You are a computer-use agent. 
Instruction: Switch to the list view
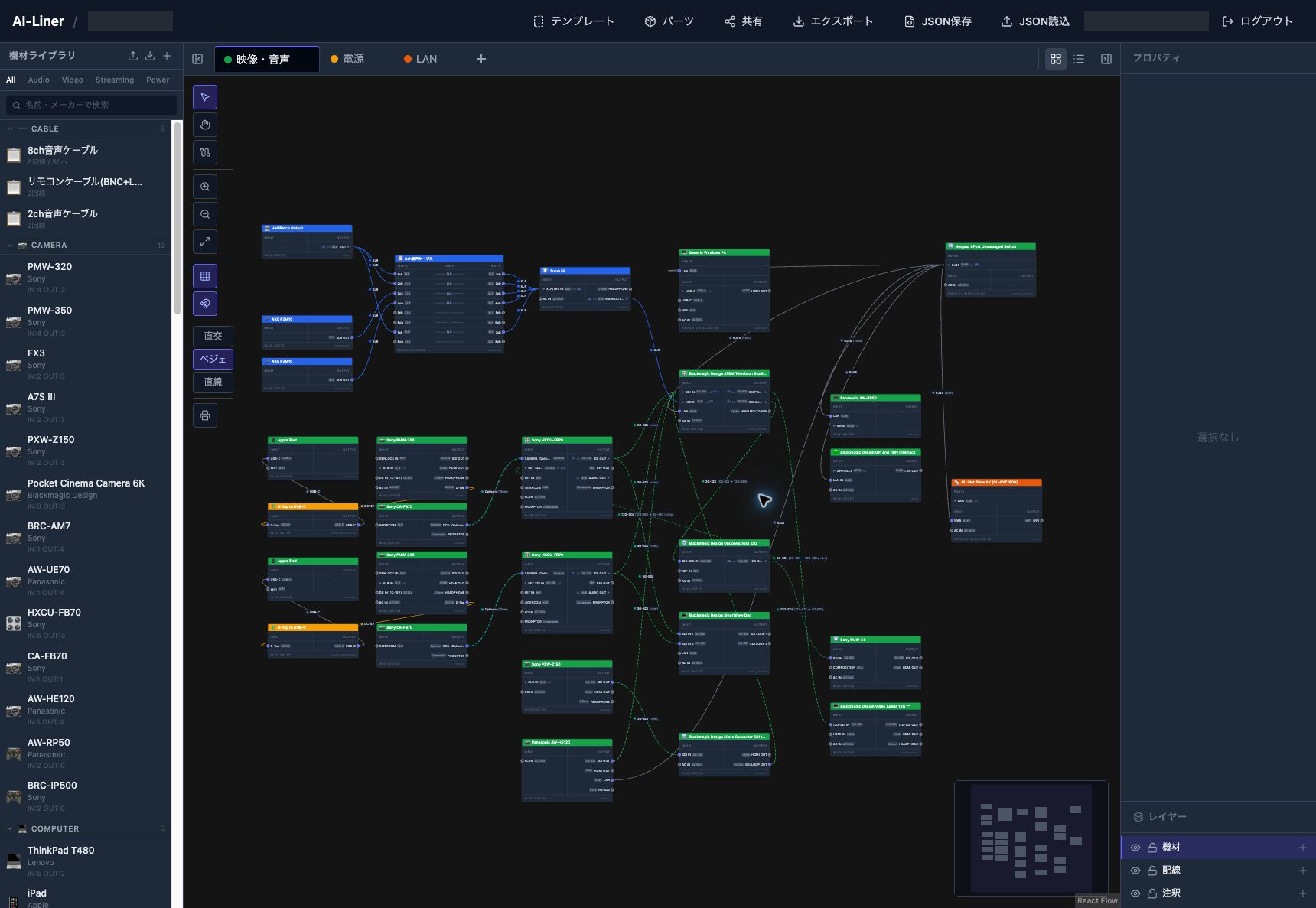click(x=1079, y=59)
